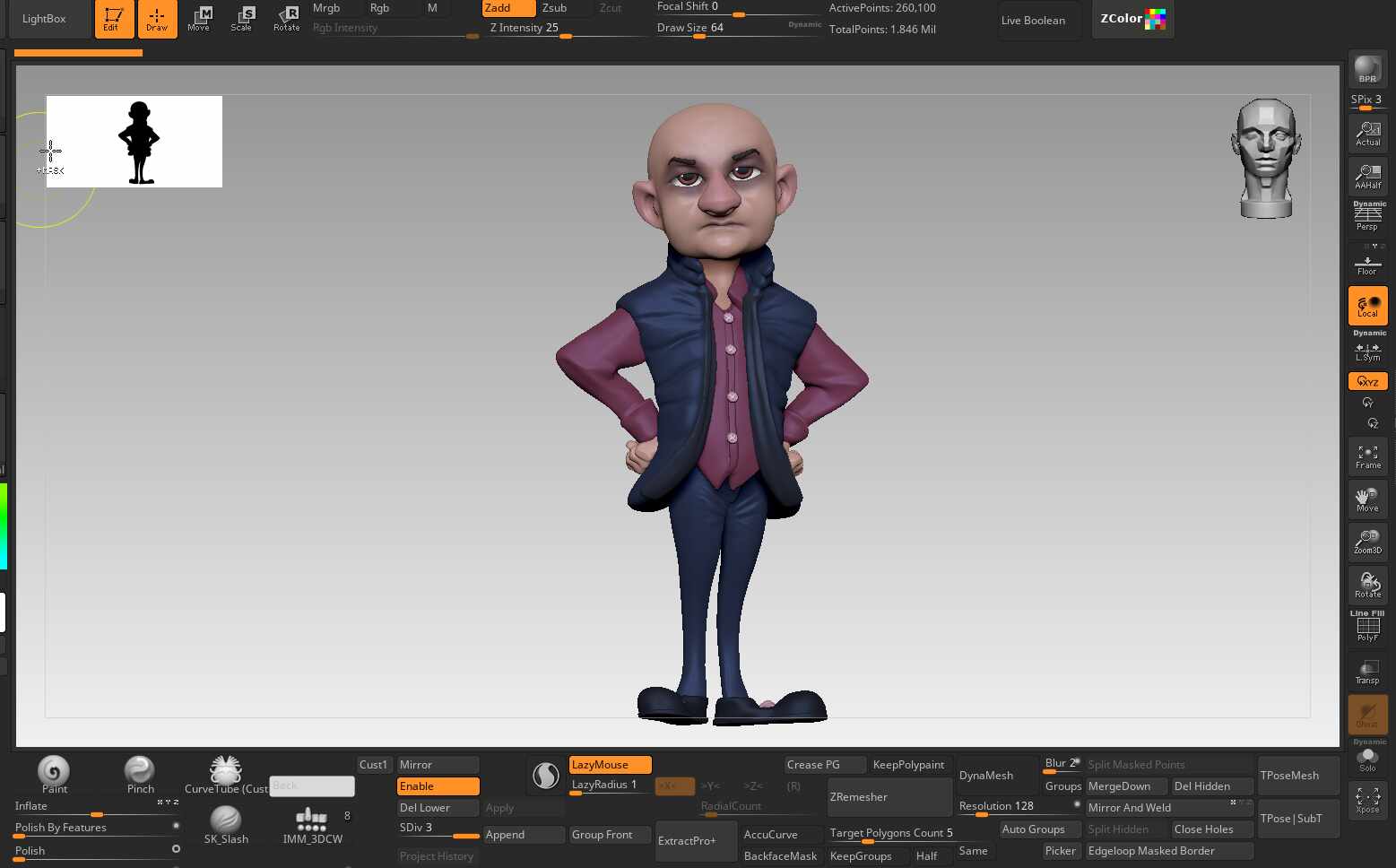This screenshot has width=1396, height=868.
Task: Toggle KeepPolypaint option
Action: [909, 765]
